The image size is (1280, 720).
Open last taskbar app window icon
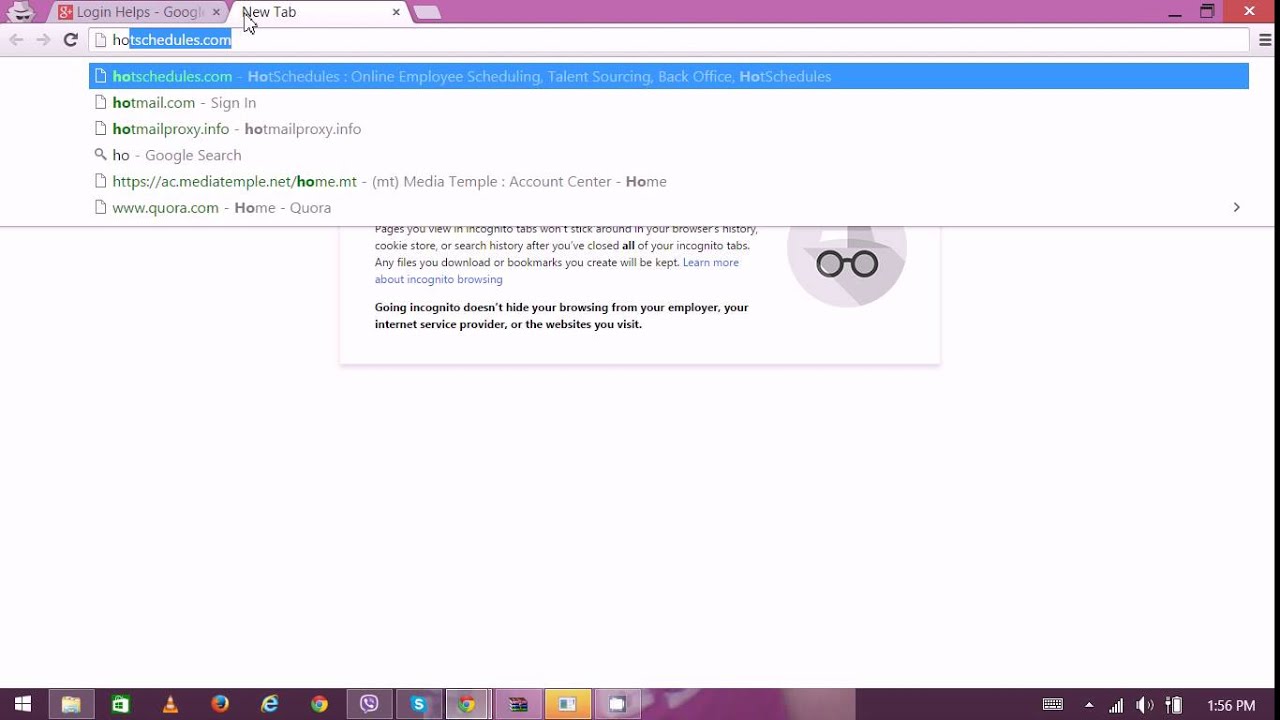click(x=617, y=704)
